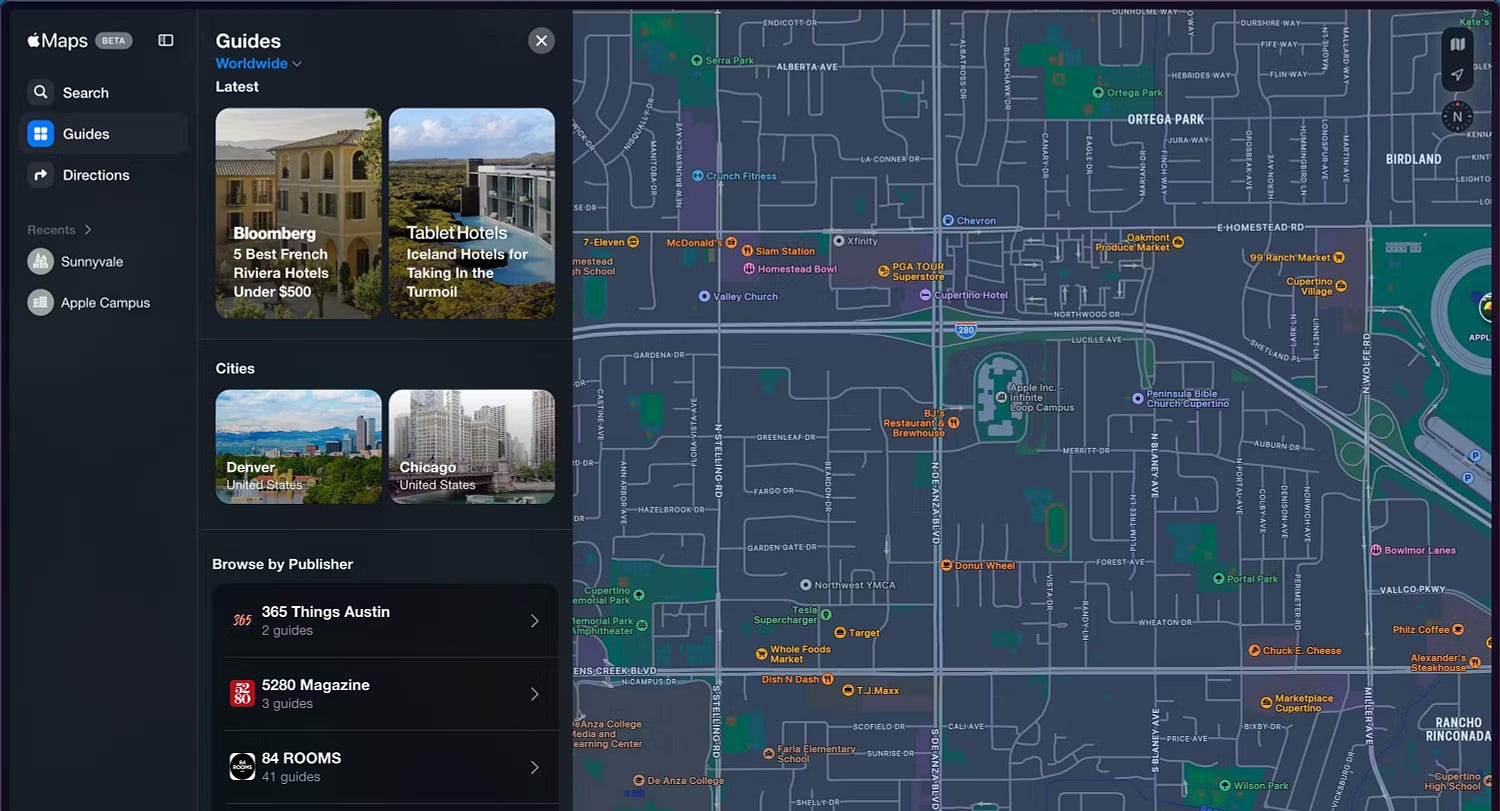Click the current location arrow icon

click(x=1457, y=75)
